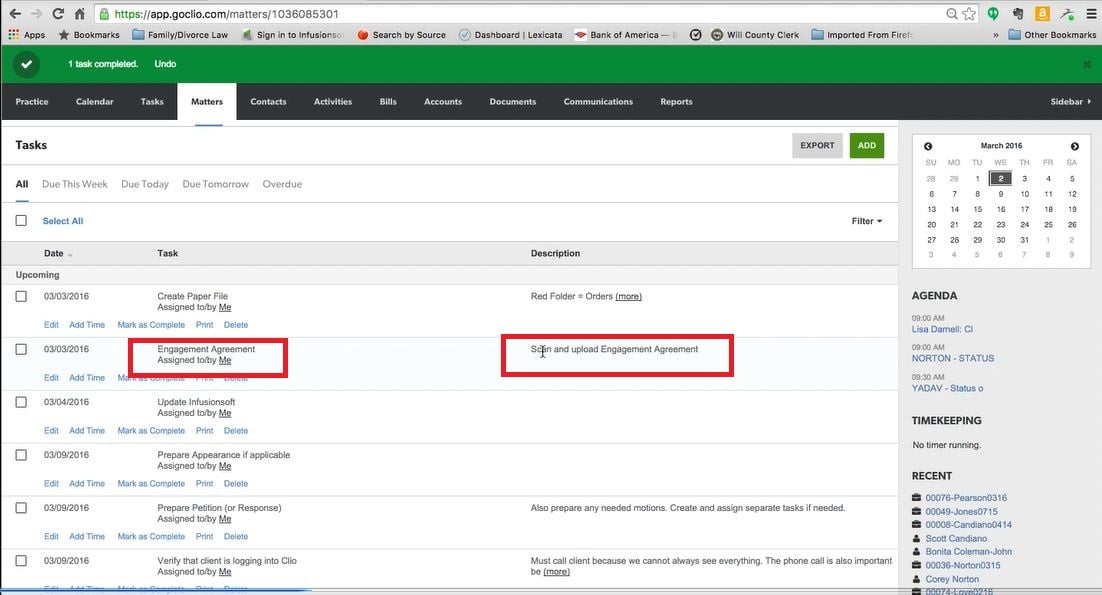This screenshot has height=595, width=1102.
Task: Go to next month in calendar
Action: pos(1074,146)
